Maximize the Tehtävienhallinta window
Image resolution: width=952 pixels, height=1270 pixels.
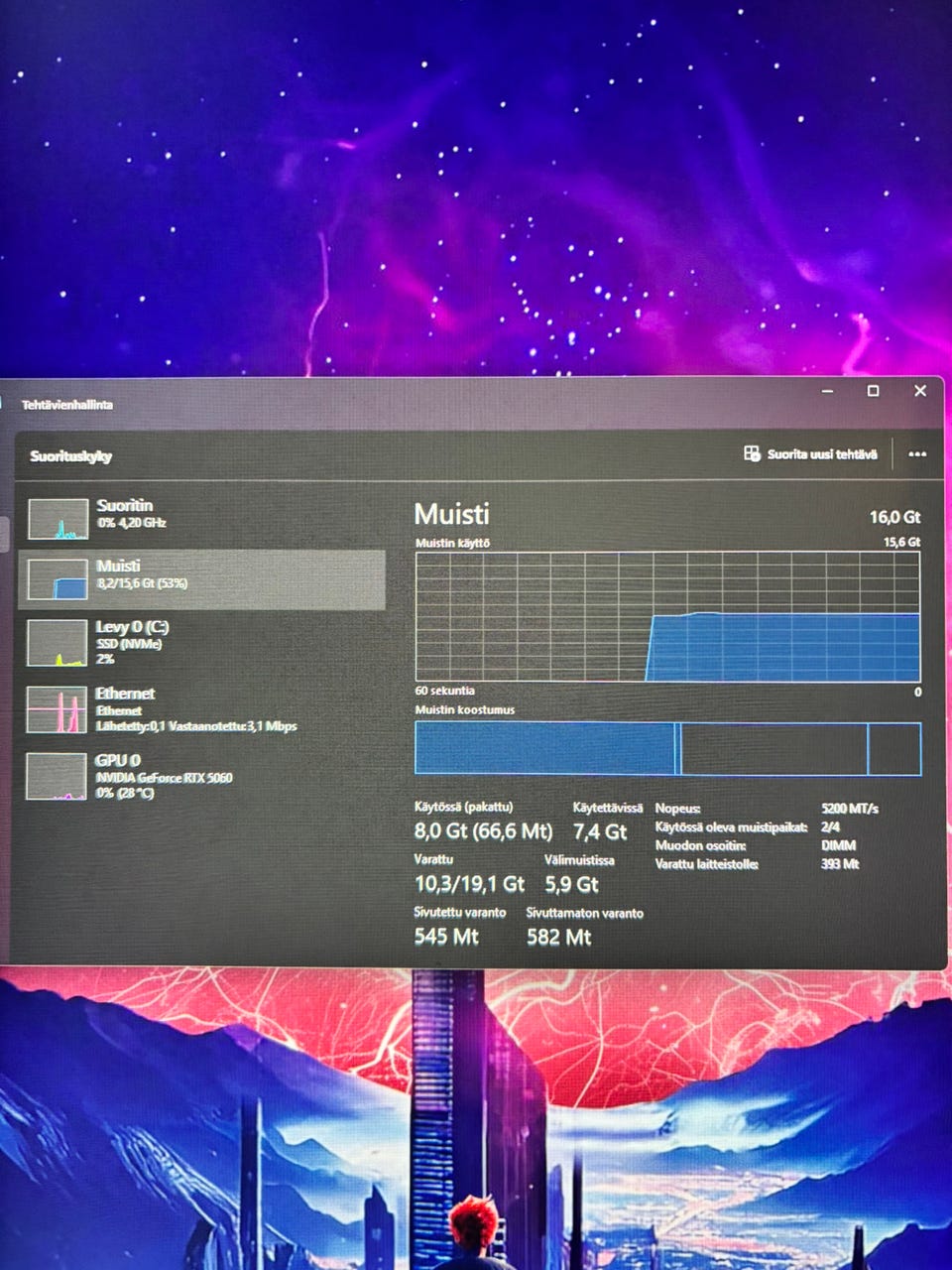coord(873,391)
